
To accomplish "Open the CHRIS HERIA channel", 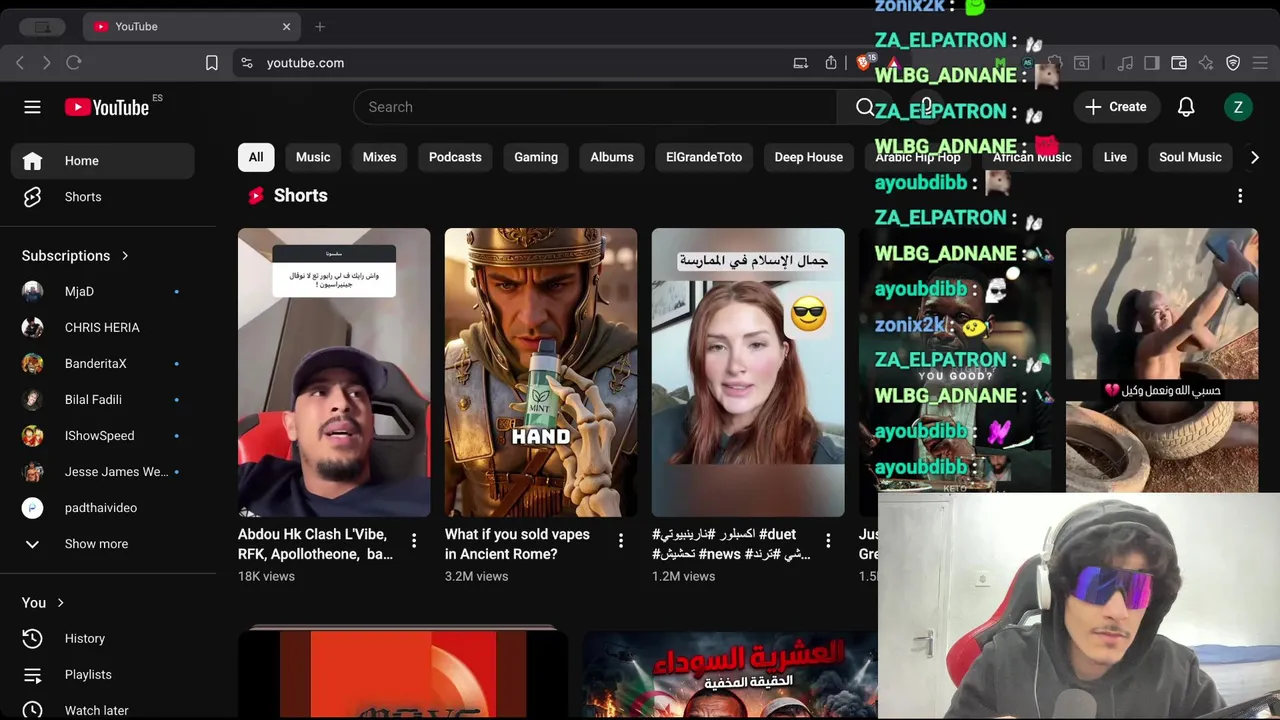I will [102, 328].
